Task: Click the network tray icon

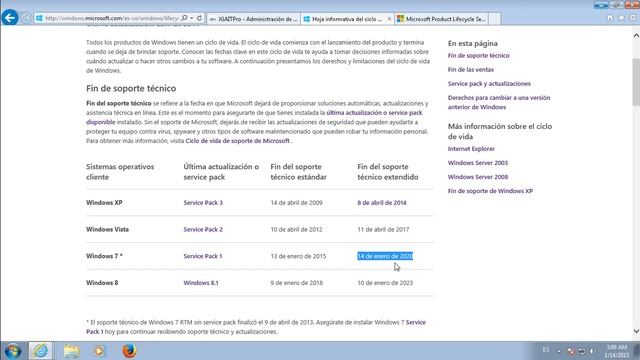Action: point(582,351)
